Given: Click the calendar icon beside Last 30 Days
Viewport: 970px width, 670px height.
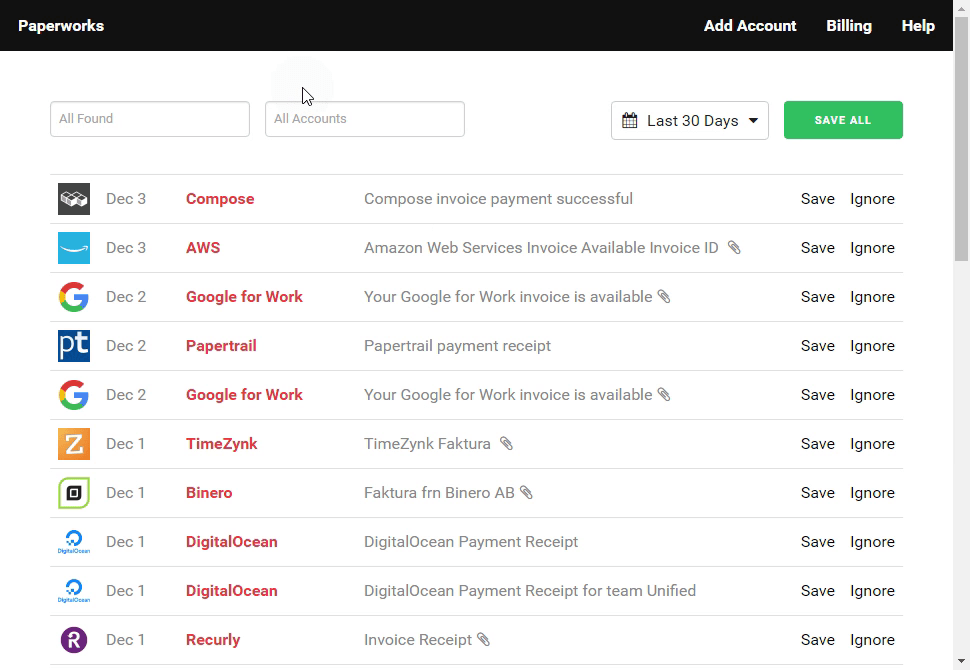Looking at the screenshot, I should (629, 119).
